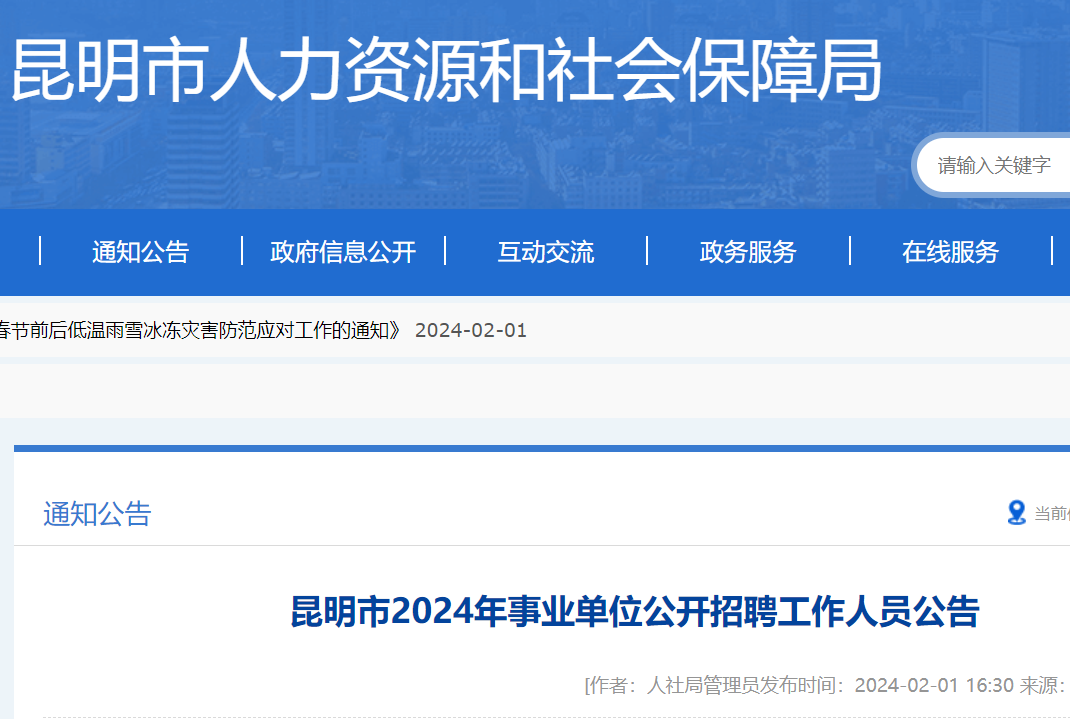Click the publish time 2024-02-01 16:30

tap(933, 685)
